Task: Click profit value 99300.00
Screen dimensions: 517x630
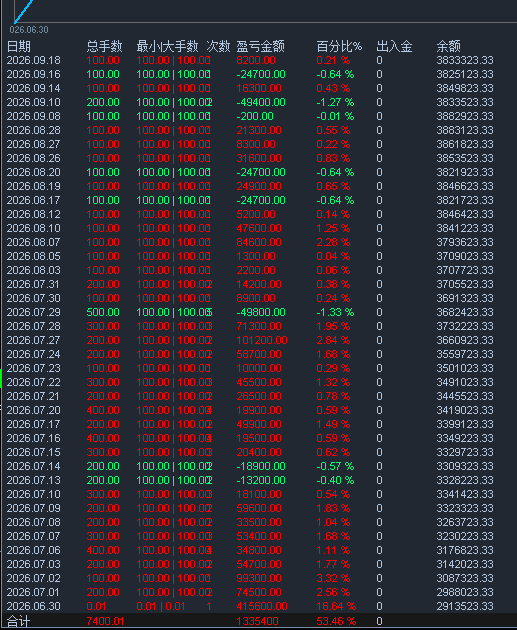Action: [x=259, y=578]
